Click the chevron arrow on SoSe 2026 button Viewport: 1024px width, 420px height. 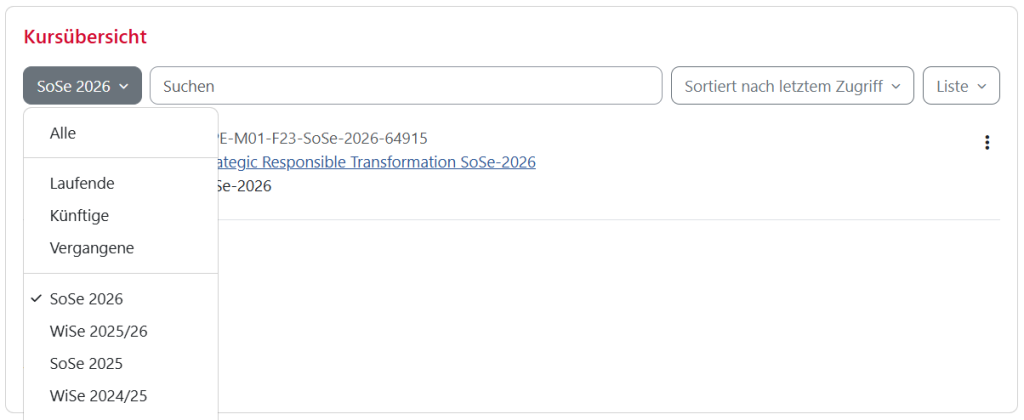(x=124, y=87)
